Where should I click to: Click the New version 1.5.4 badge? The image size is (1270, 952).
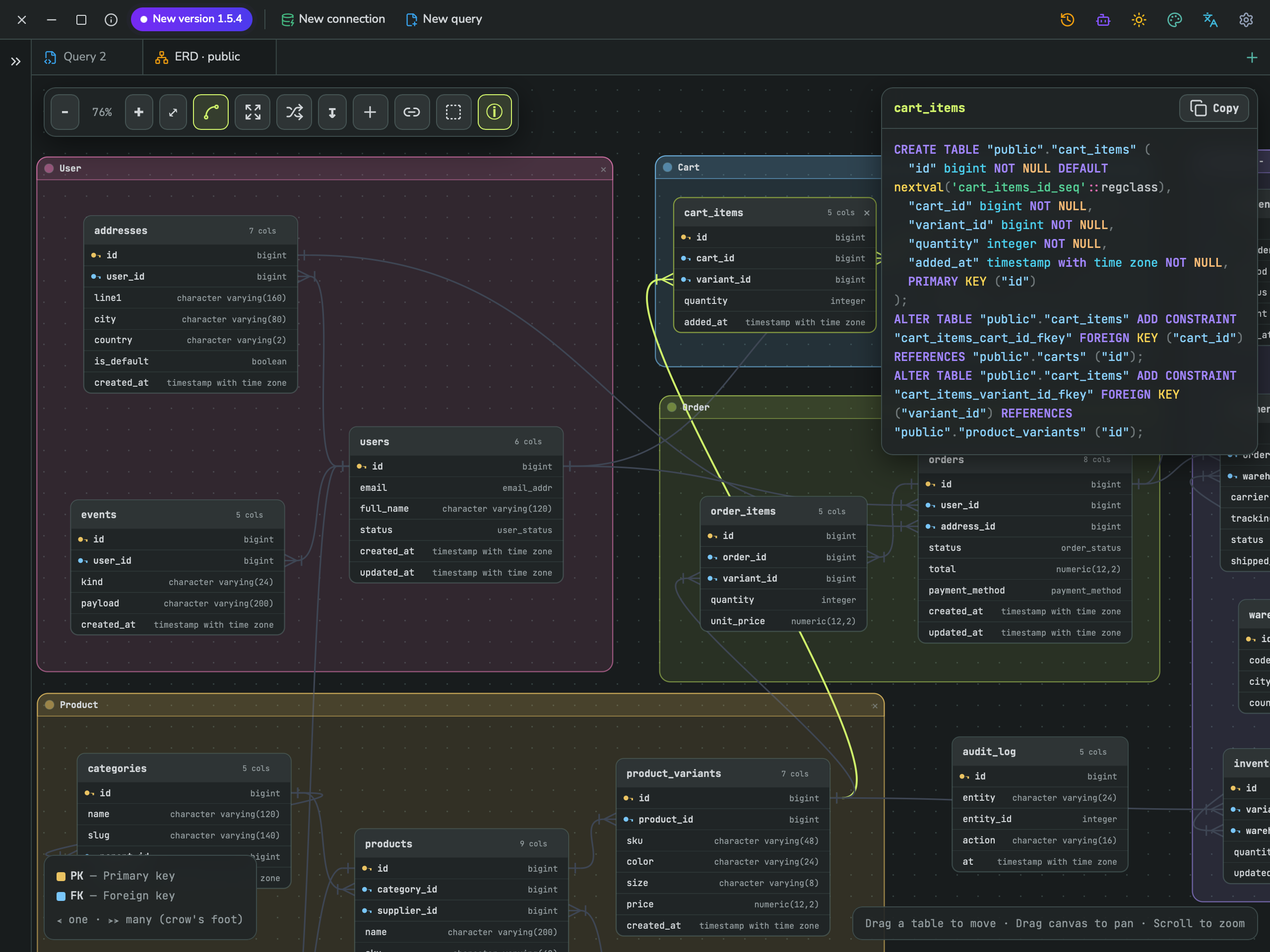coord(192,19)
